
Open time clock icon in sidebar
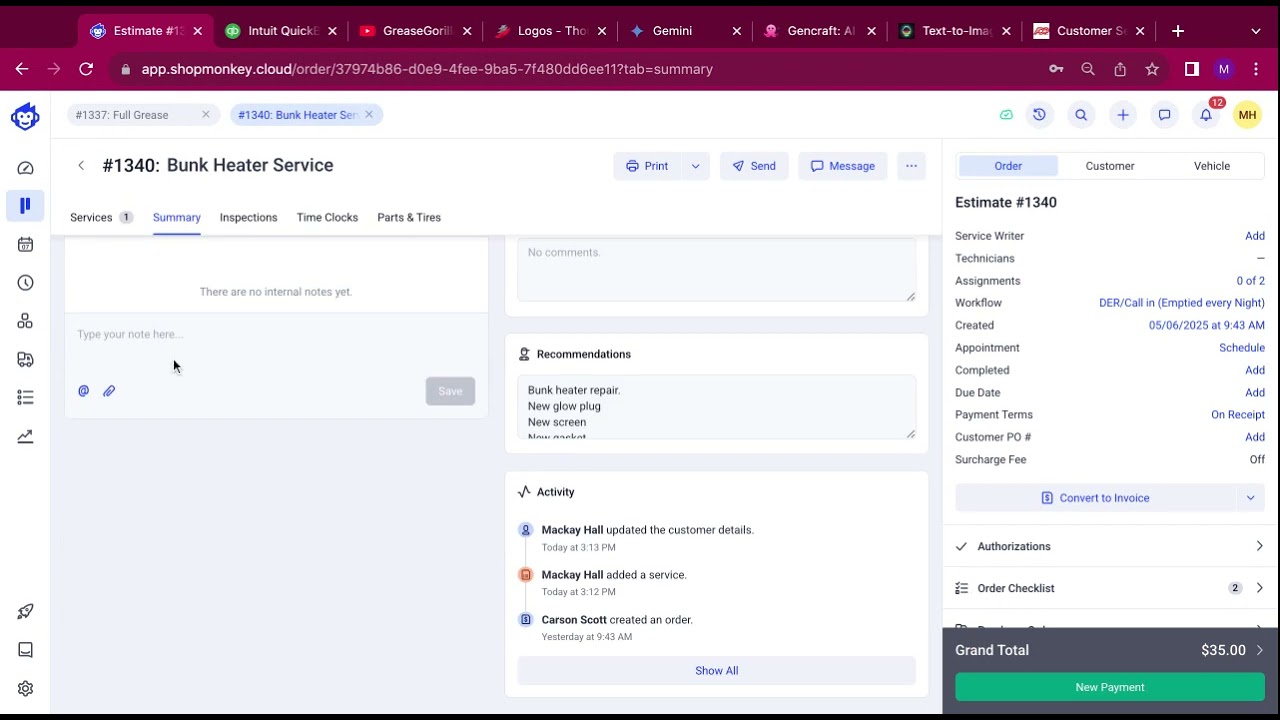[25, 283]
